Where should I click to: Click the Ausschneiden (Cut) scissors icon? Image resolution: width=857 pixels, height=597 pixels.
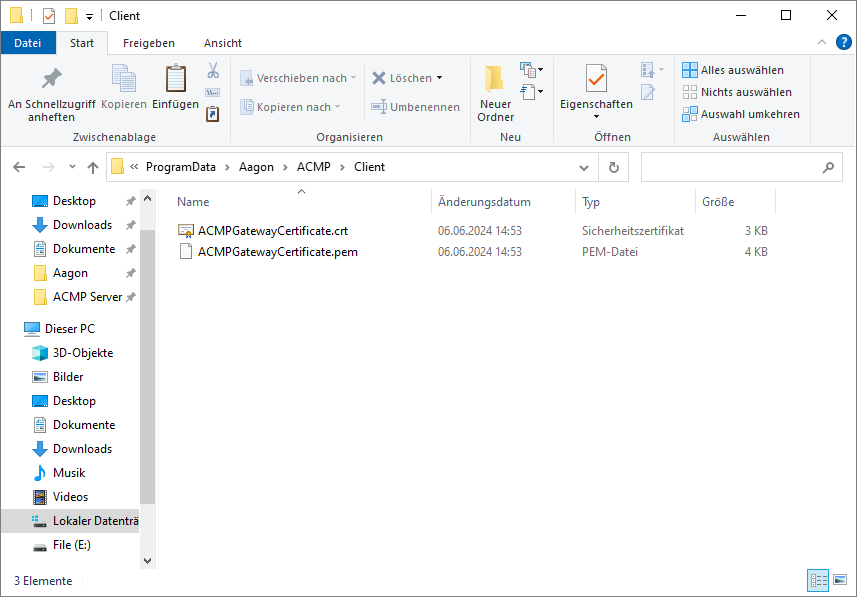(213, 70)
